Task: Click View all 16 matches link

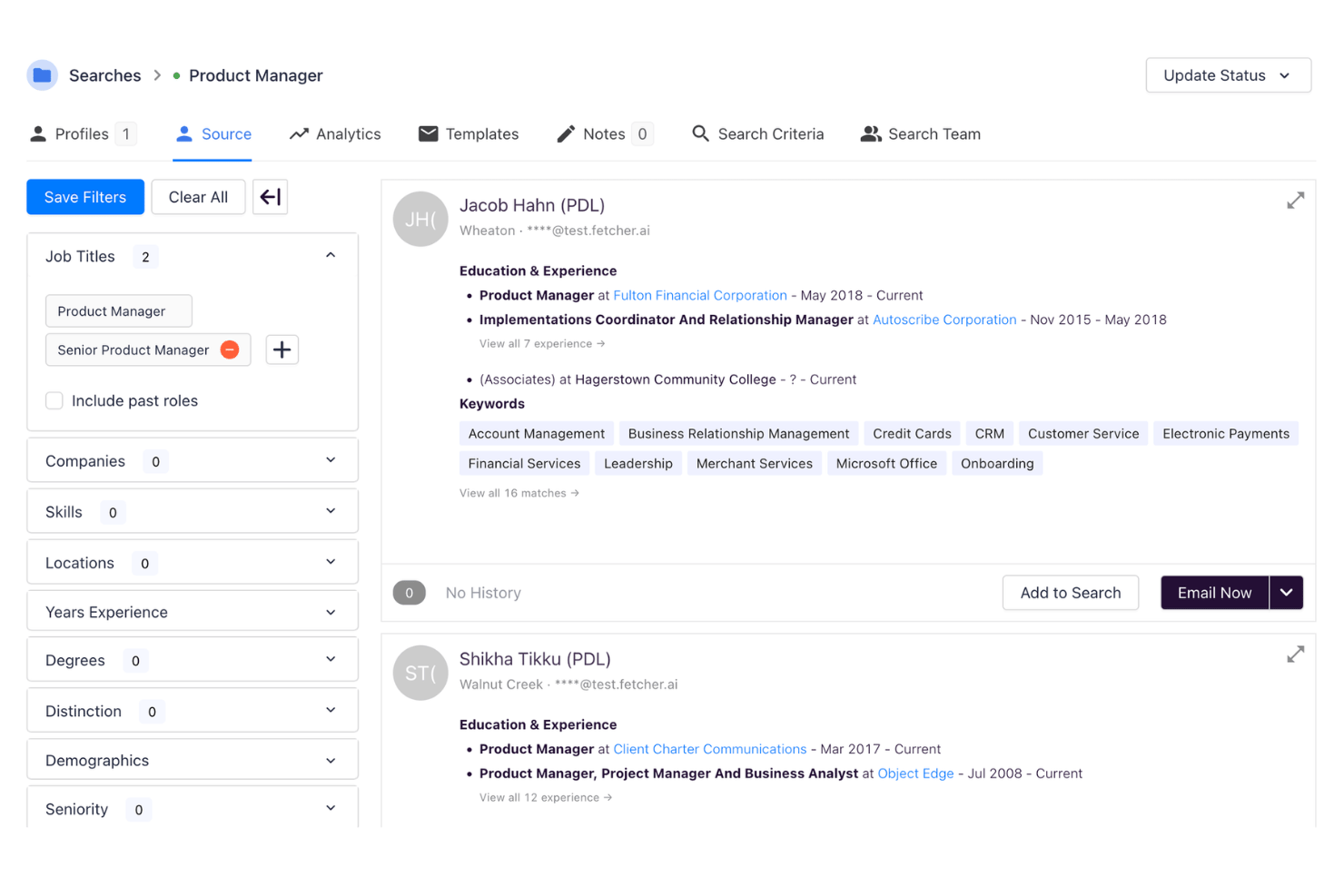Action: pyautogui.click(x=519, y=494)
